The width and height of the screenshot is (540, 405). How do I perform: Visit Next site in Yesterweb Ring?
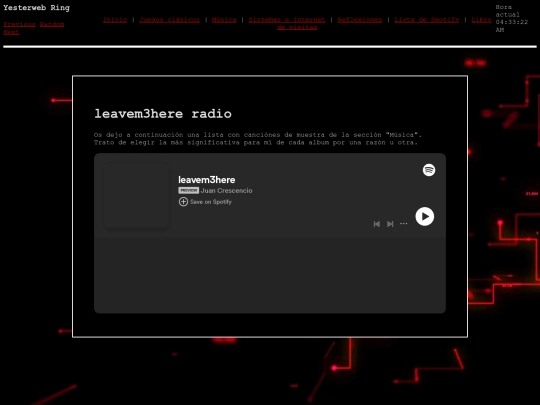click(11, 32)
